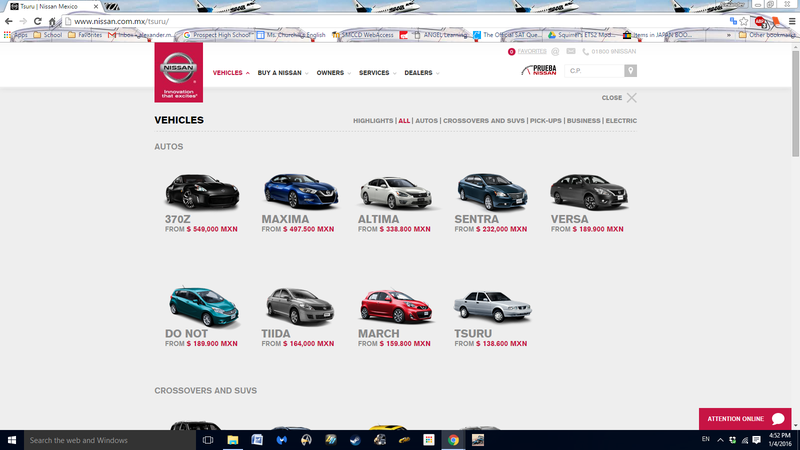Viewport: 800px width, 450px height.
Task: Click the Tsuru car thumbnail
Action: coord(492,306)
